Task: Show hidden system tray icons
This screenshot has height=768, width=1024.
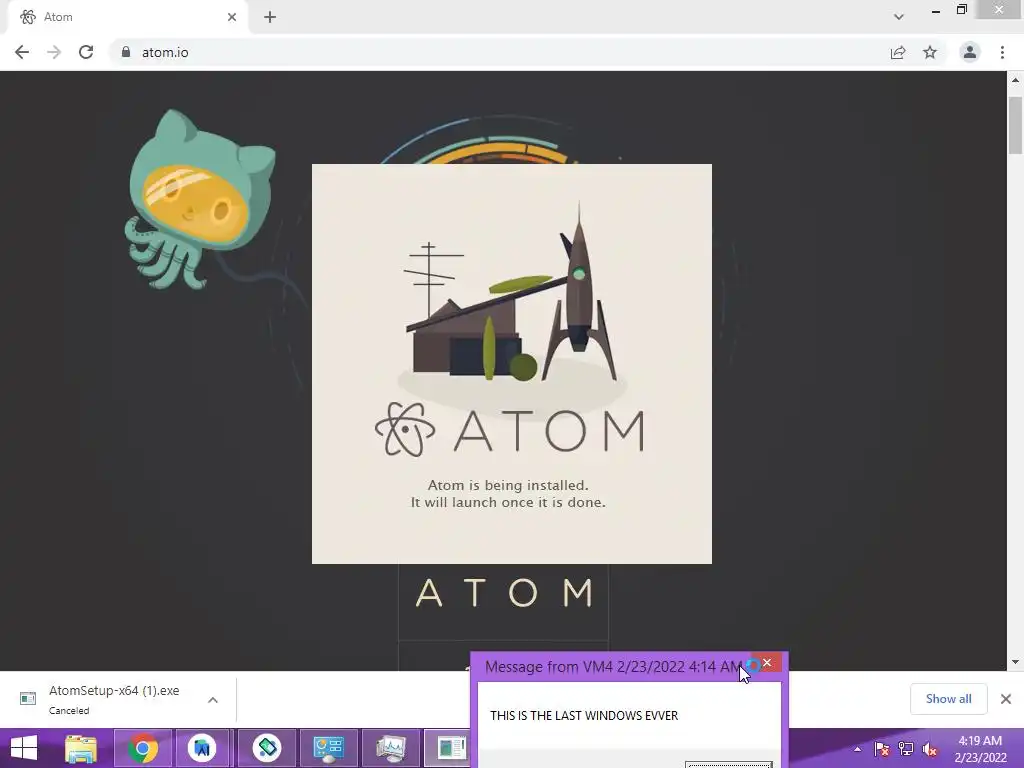Action: 857,749
